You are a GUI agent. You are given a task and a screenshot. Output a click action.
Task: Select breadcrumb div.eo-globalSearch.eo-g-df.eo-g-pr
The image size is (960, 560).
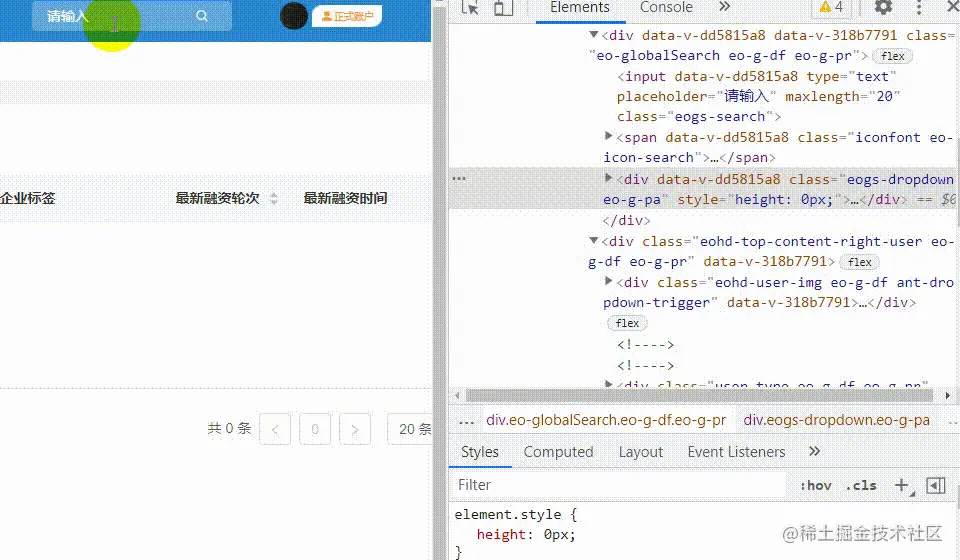point(606,420)
